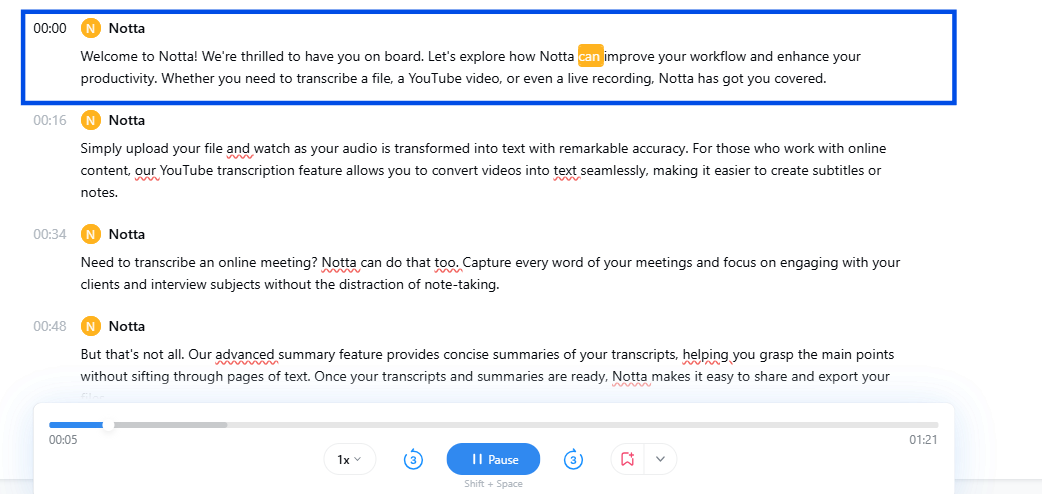
Task: Click the Notta avatar at 00:34
Action: [91, 234]
